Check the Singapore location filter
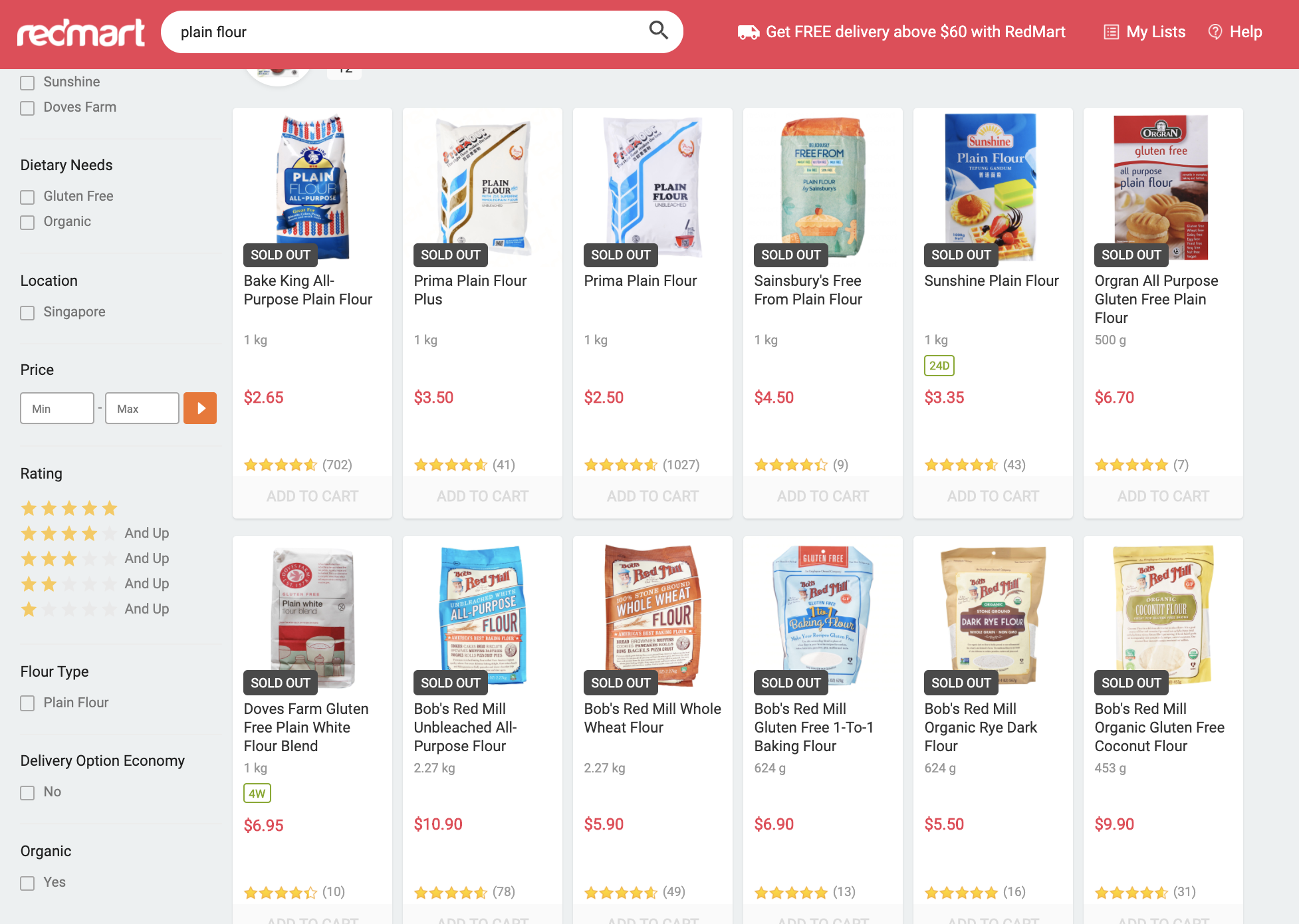The image size is (1299, 924). click(27, 312)
